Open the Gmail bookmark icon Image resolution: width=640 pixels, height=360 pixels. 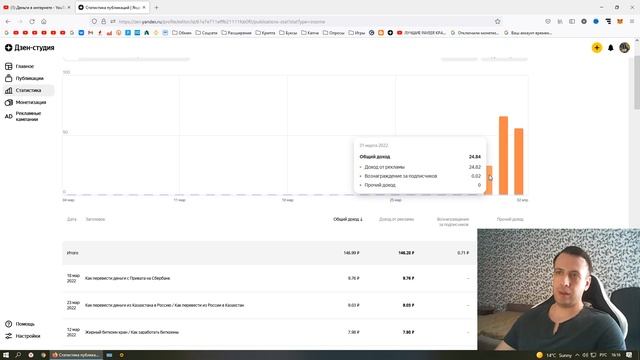(x=91, y=33)
